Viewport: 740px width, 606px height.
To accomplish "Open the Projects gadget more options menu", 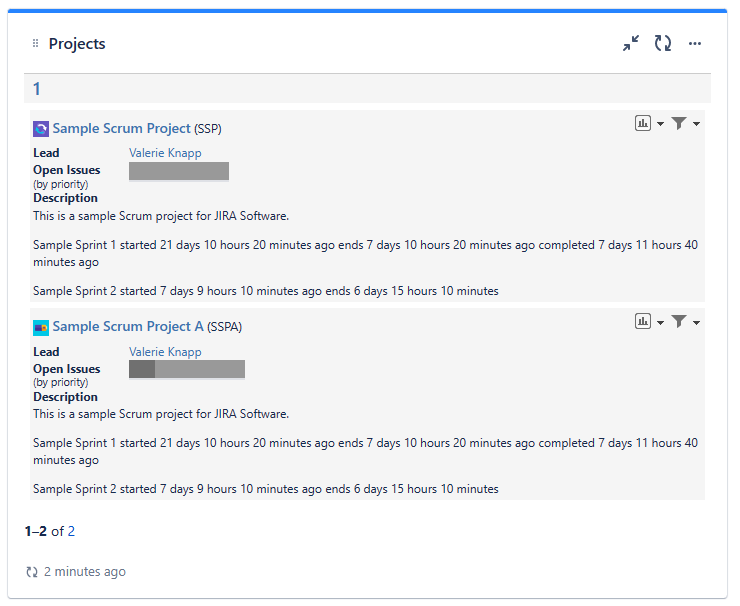I will click(x=695, y=44).
